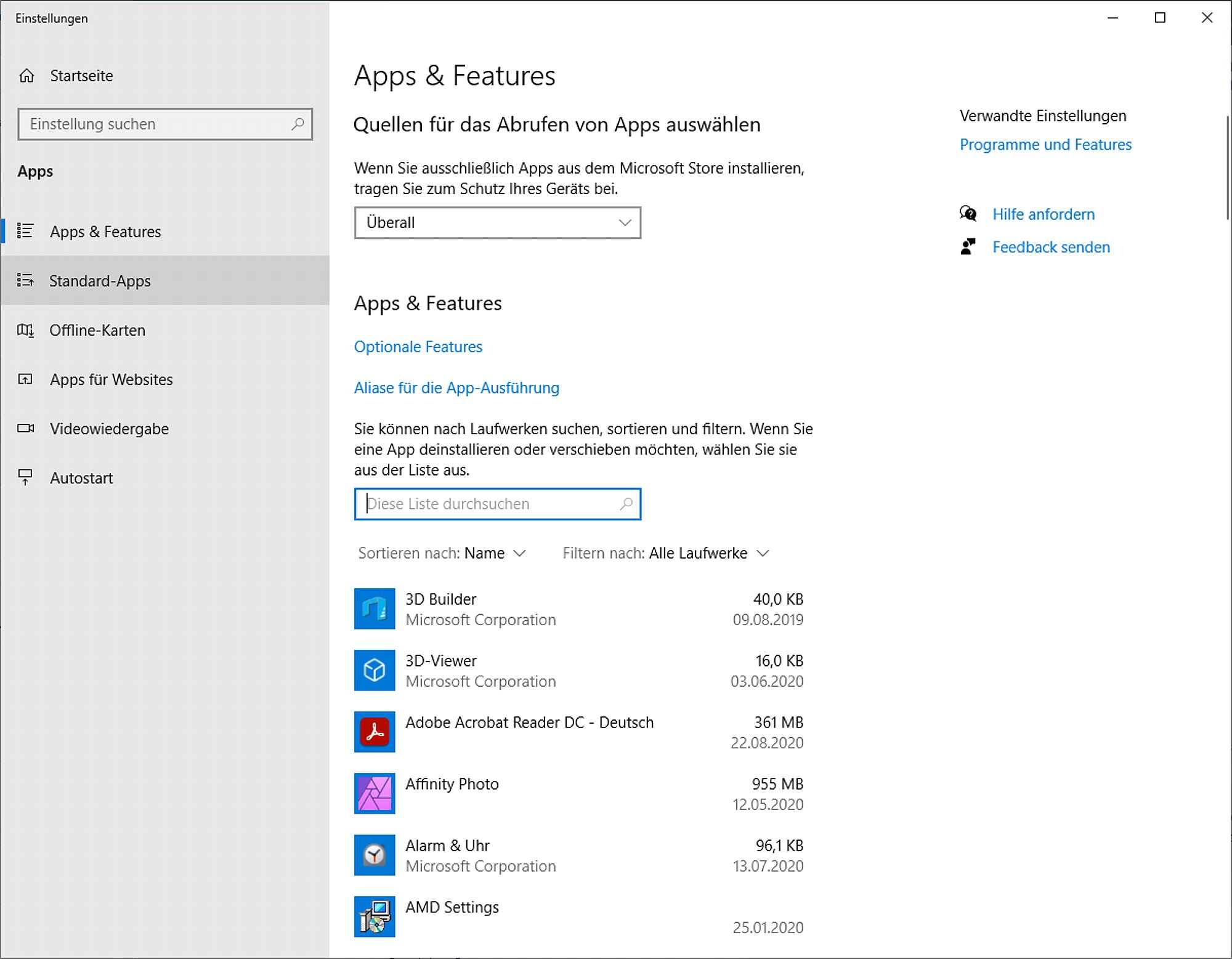Click the date 25.01.2020
The image size is (1232, 959).
coord(768,928)
